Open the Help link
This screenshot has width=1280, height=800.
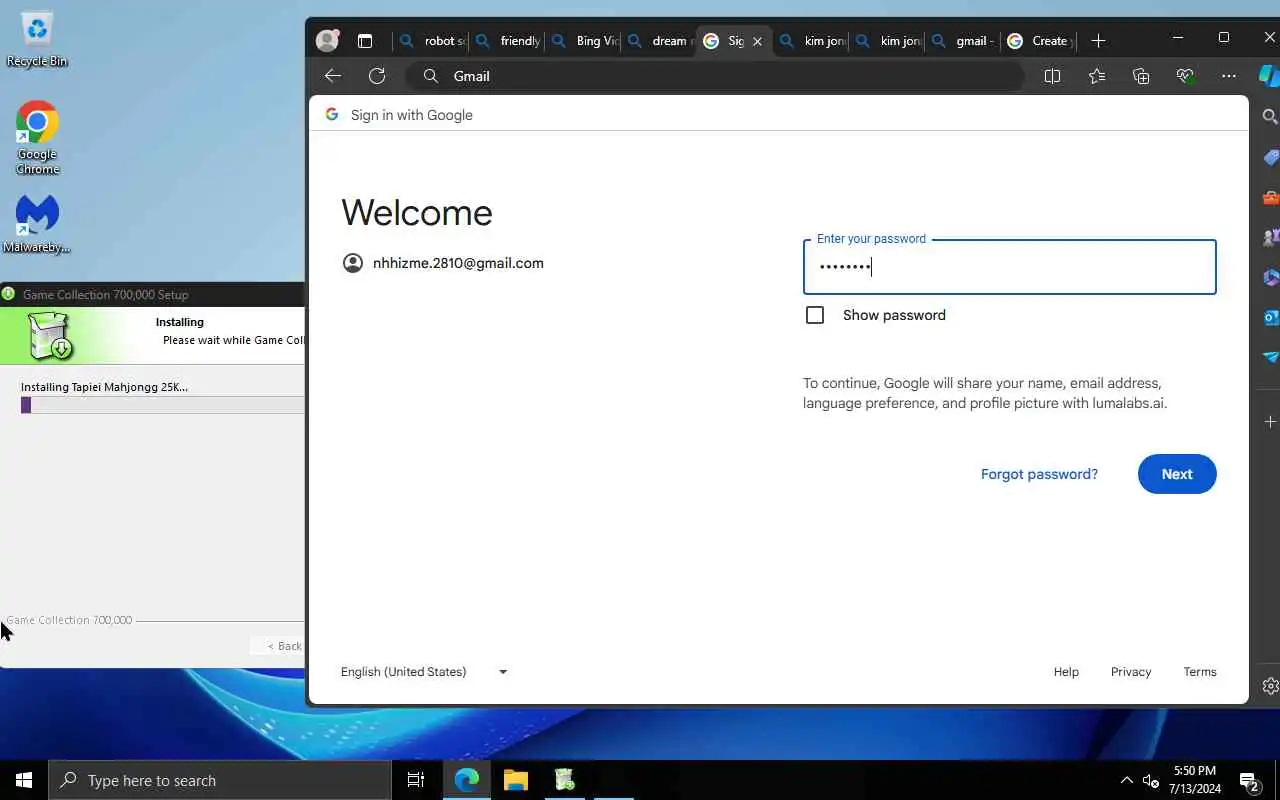(x=1066, y=672)
